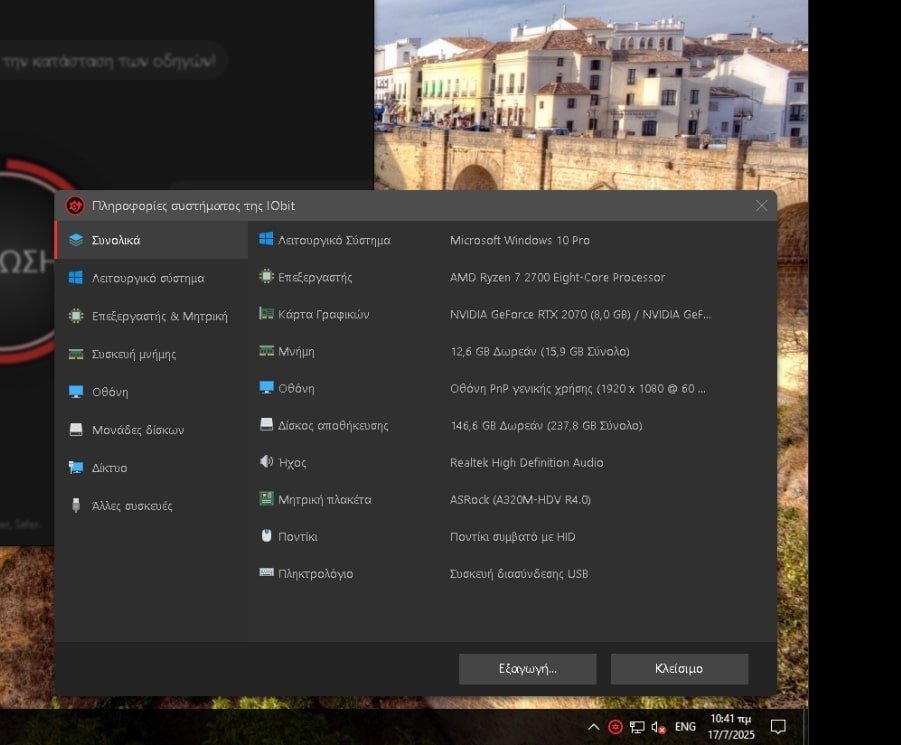Screen dimensions: 901x745
Task: Click the Ποντίκι συμβατό με HID value
Action: point(513,536)
